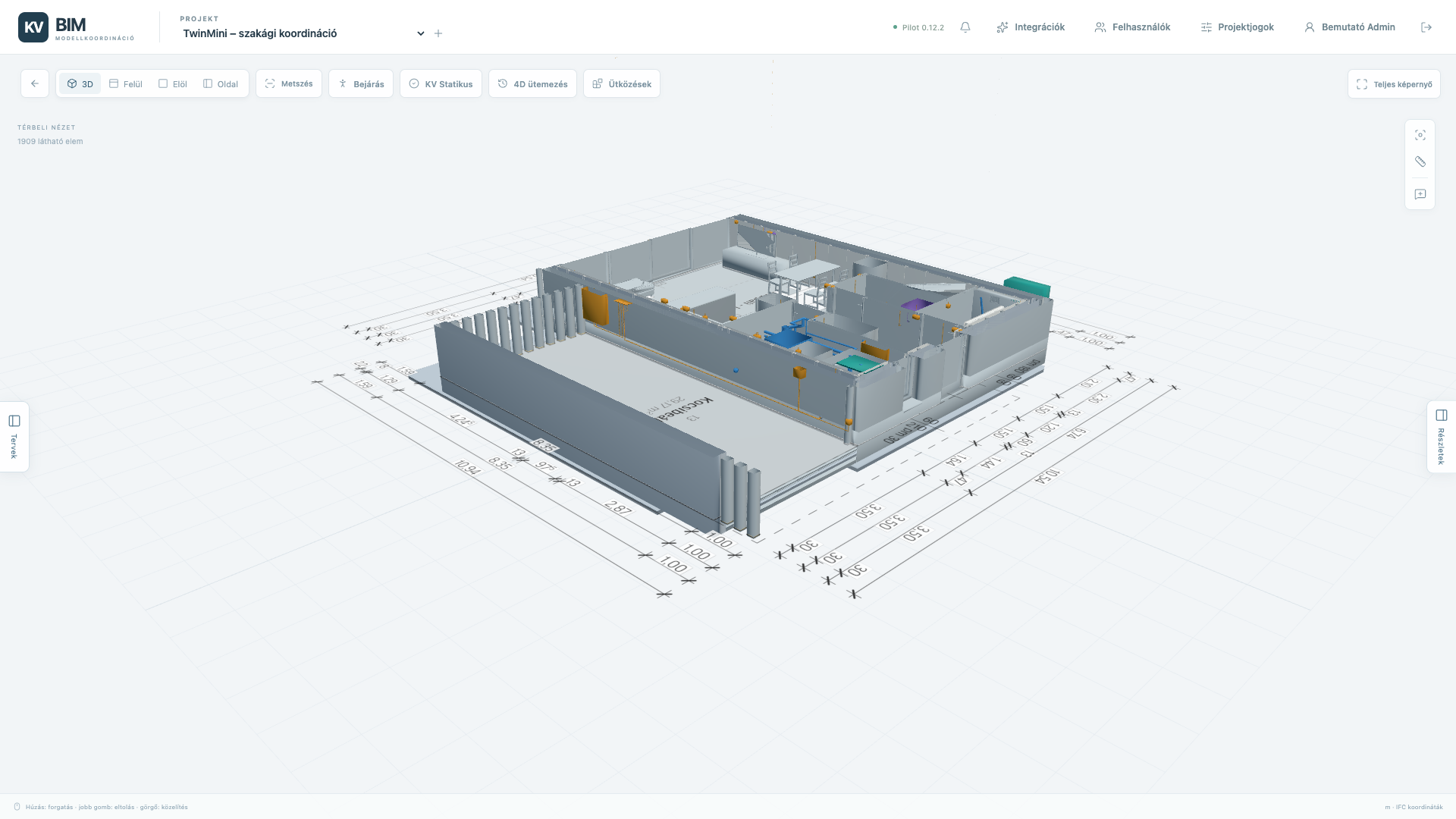Enter Teljes képernyő fullscreen mode

[x=1394, y=84]
